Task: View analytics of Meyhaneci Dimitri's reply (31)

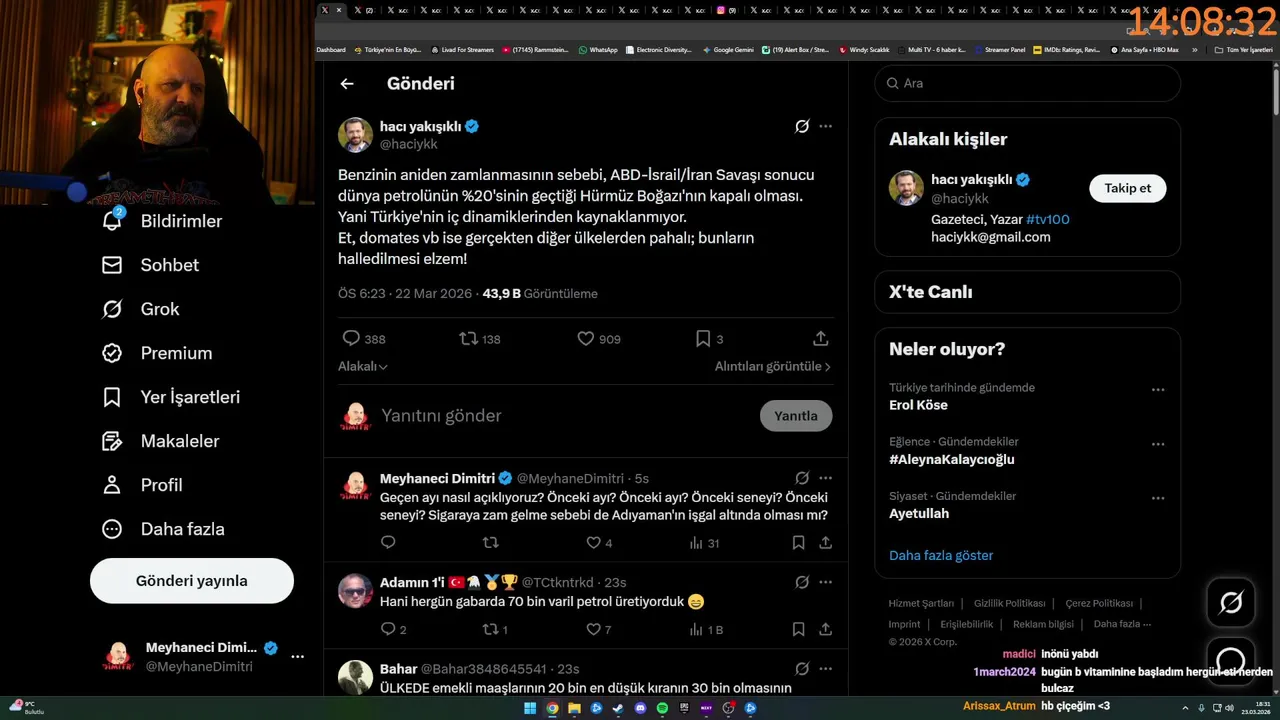Action: tap(704, 543)
